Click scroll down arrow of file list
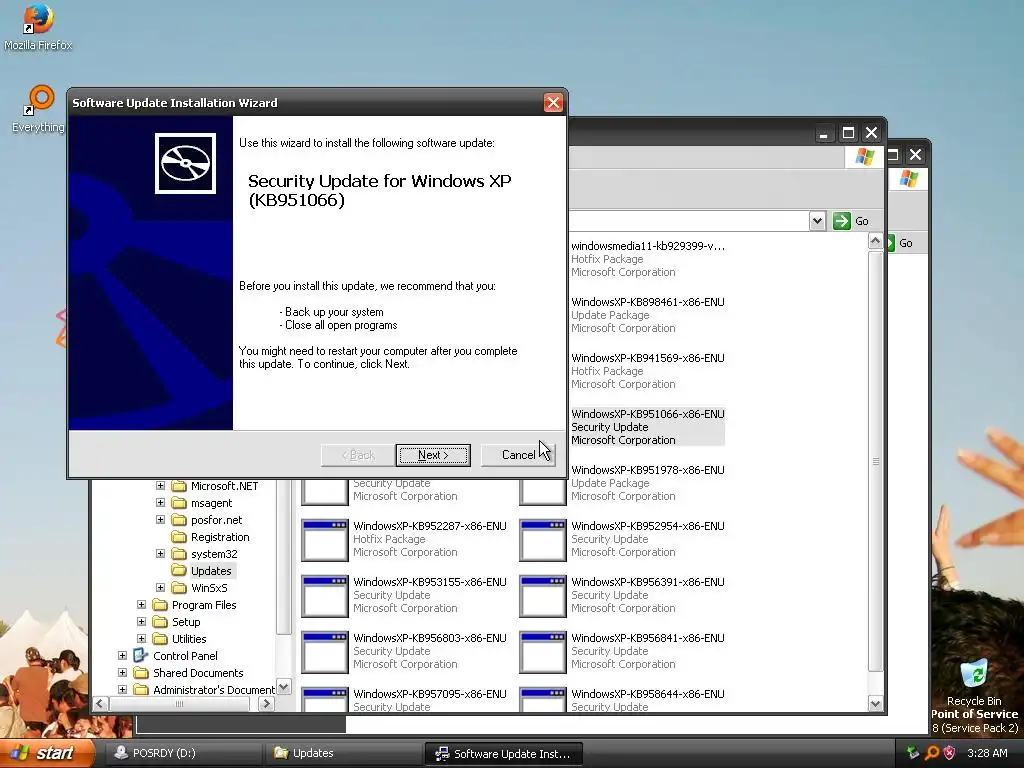This screenshot has width=1024, height=768. 875,703
